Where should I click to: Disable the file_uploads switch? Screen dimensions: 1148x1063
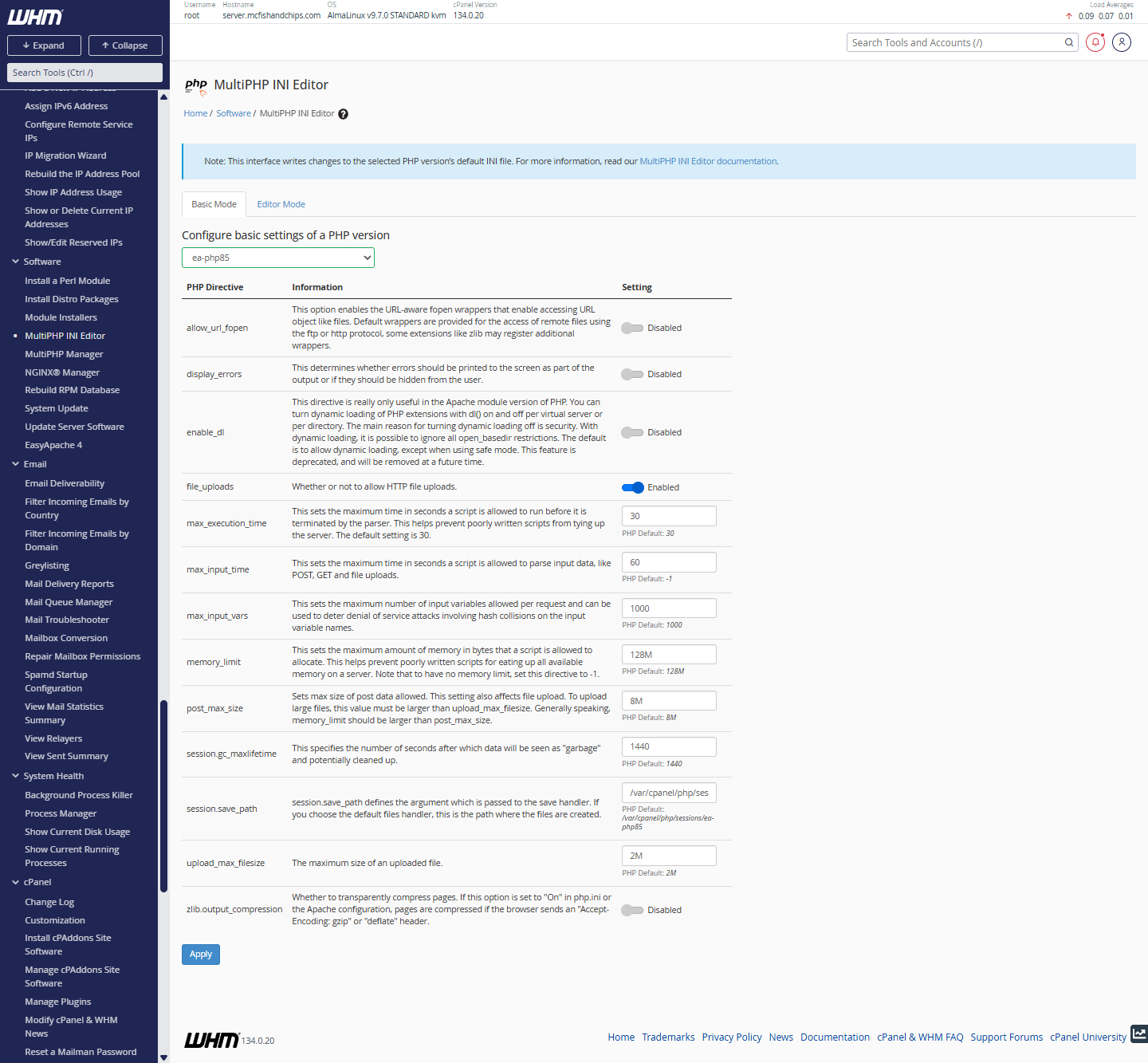coord(633,487)
